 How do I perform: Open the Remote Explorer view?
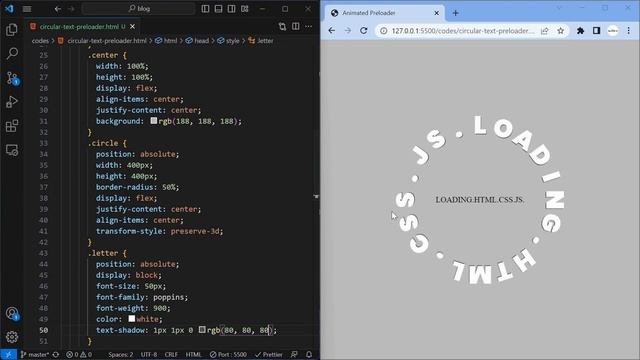pyautogui.click(x=12, y=150)
